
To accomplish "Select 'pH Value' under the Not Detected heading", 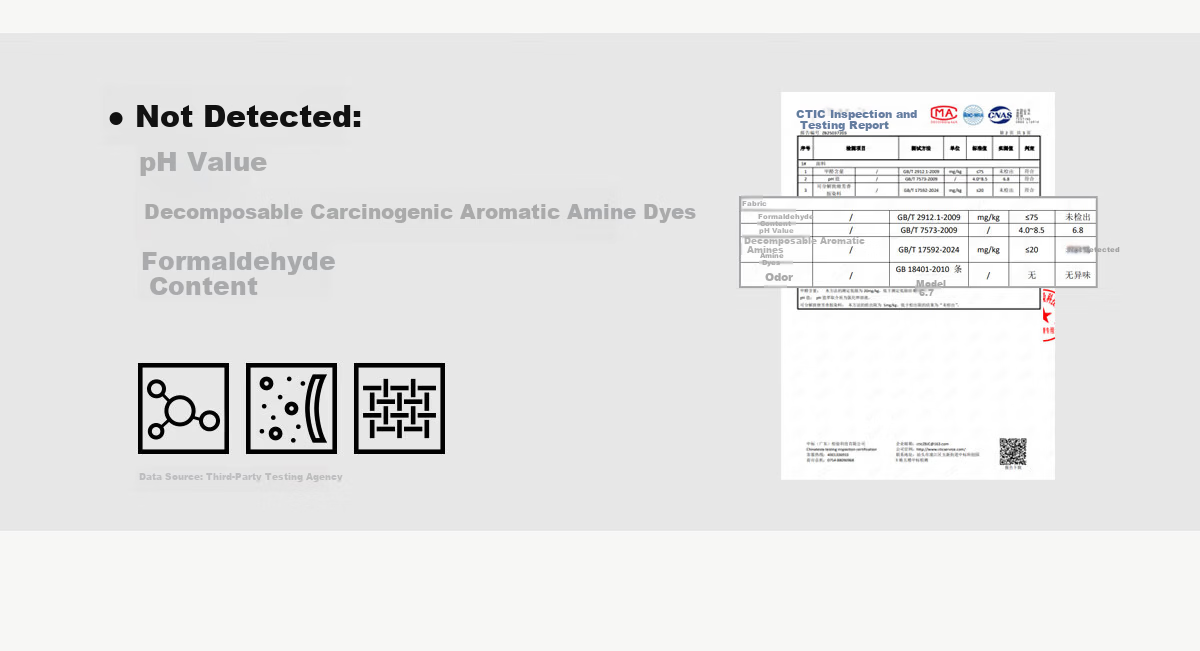I will 203,162.
